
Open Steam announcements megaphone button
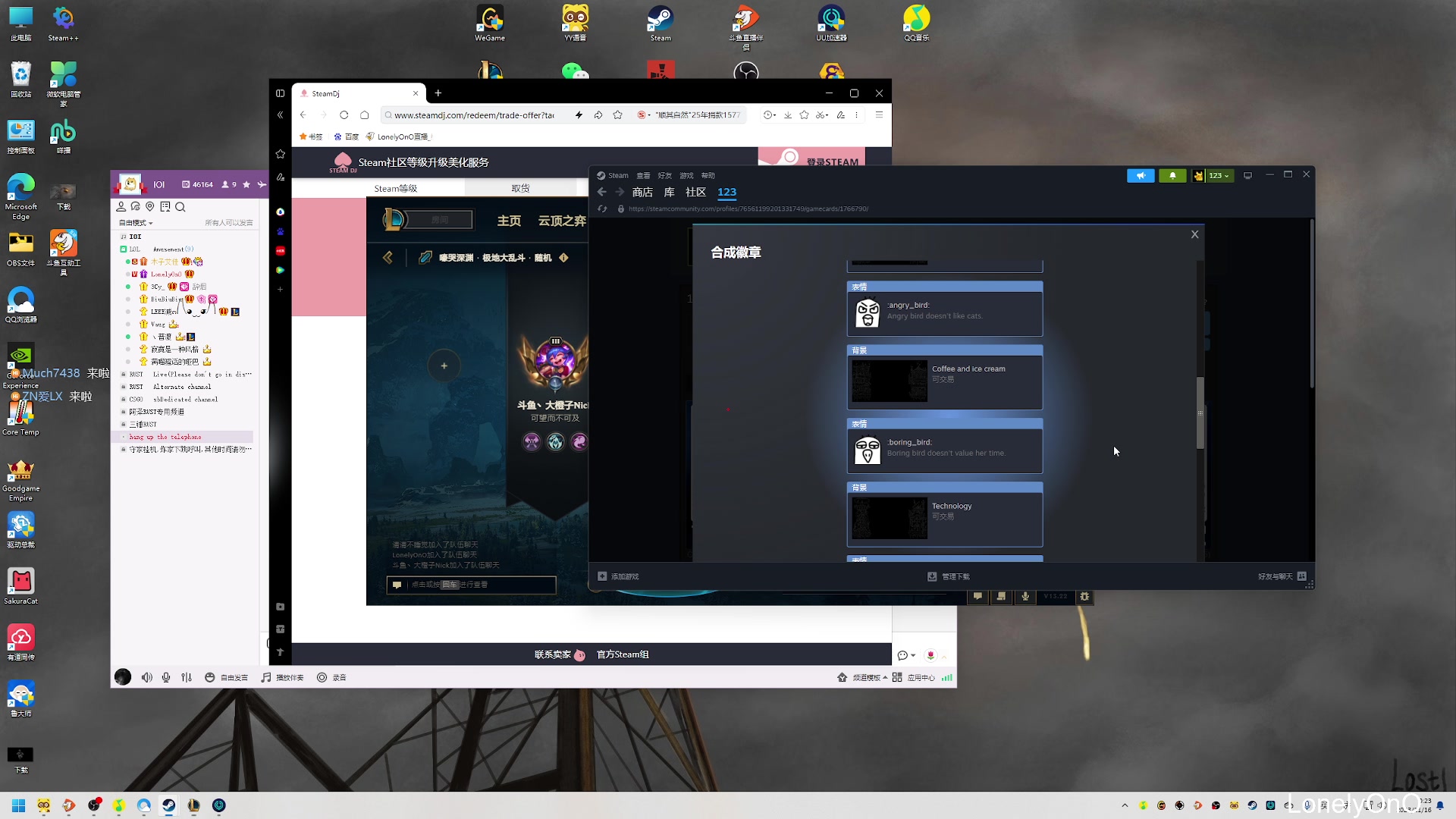coord(1141,175)
